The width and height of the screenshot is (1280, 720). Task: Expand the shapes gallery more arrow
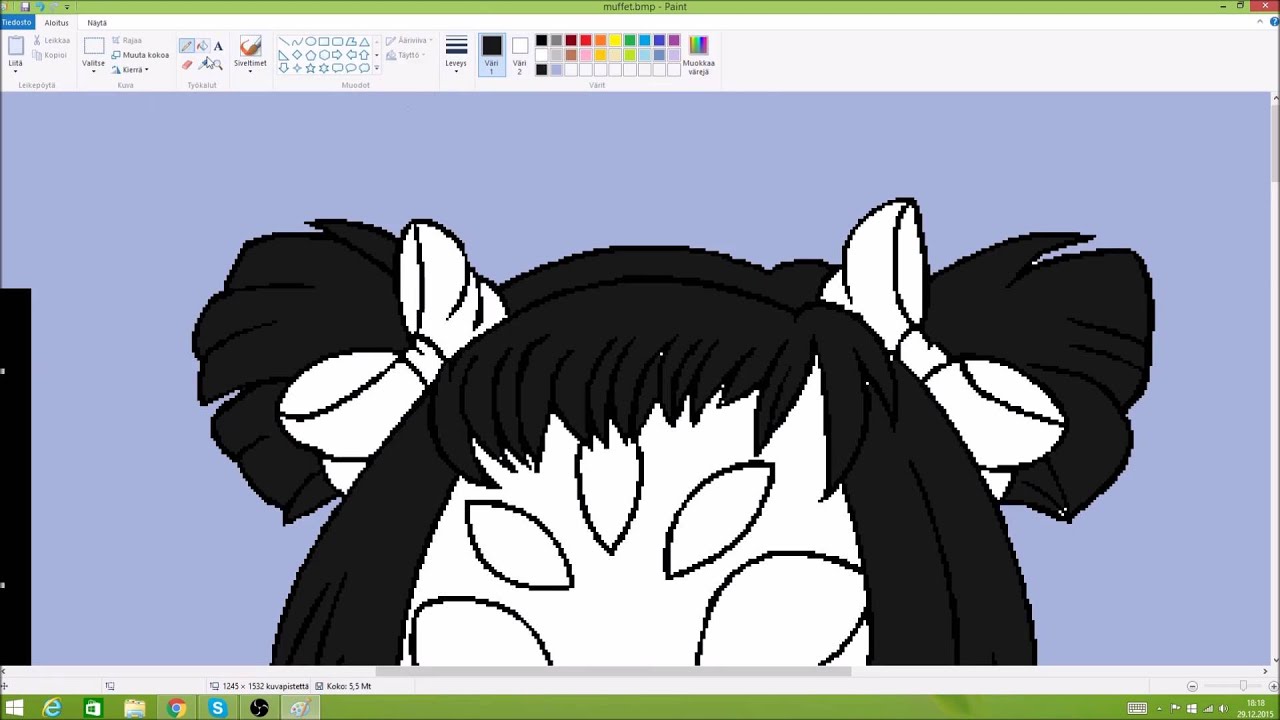[376, 68]
